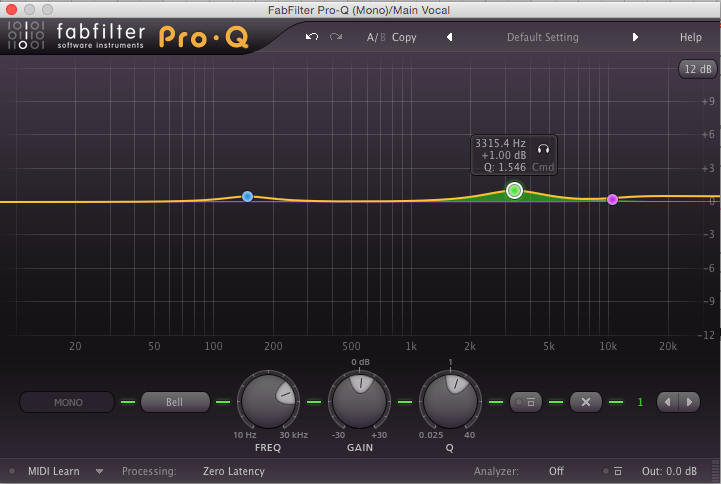The image size is (721, 484).
Task: Toggle the global bypass icon in status bar
Action: coord(613,471)
